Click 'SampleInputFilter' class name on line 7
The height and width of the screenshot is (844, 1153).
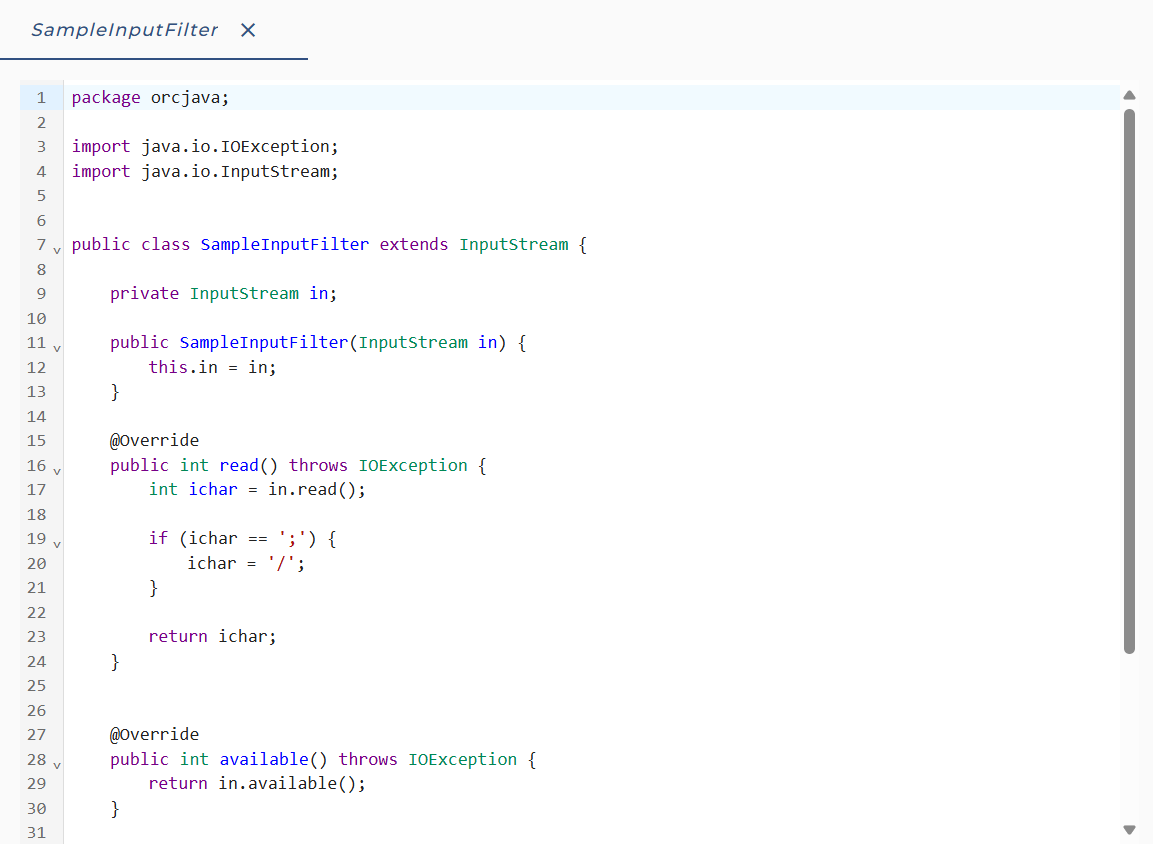[285, 245]
